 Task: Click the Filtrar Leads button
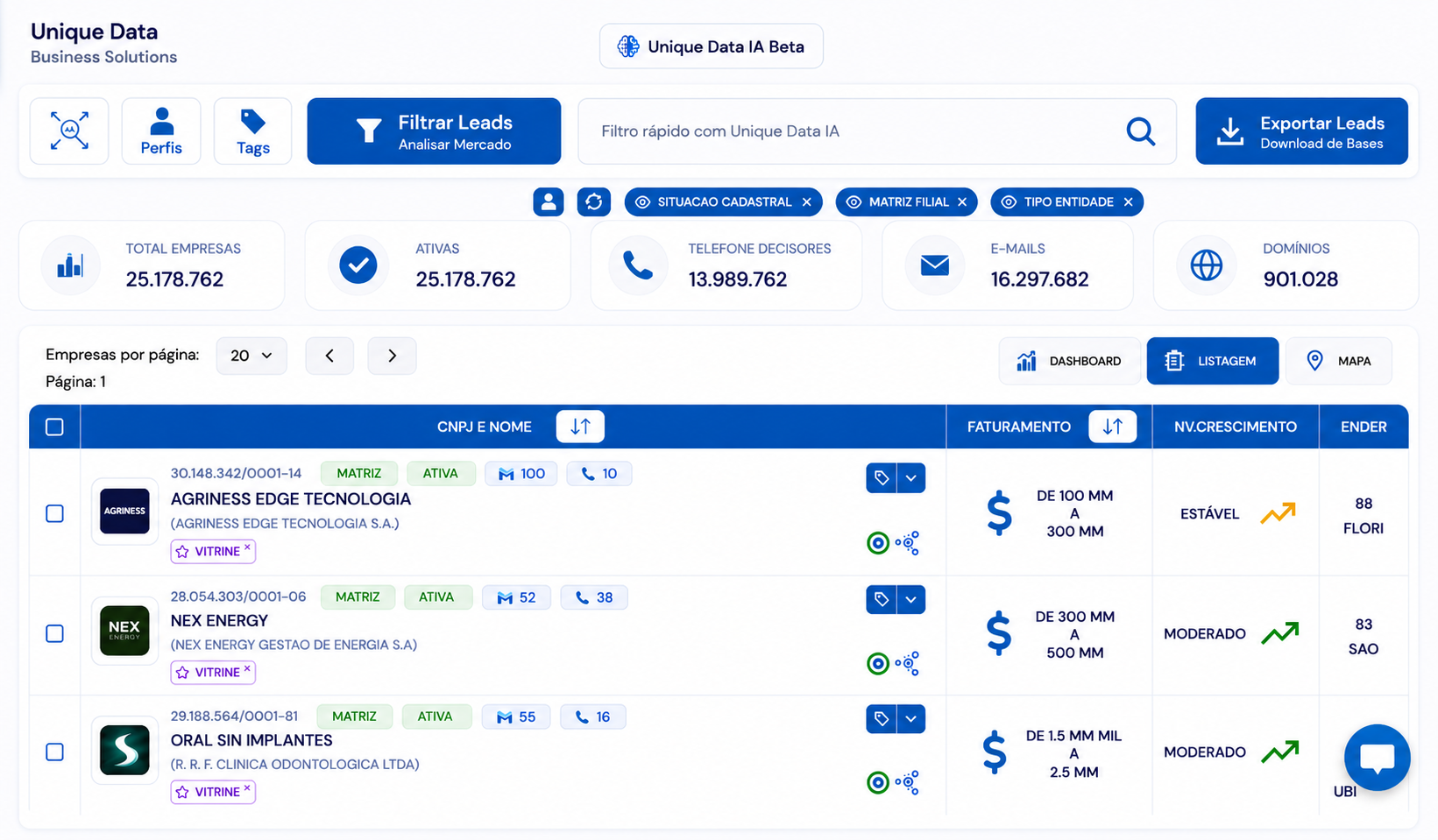point(434,131)
